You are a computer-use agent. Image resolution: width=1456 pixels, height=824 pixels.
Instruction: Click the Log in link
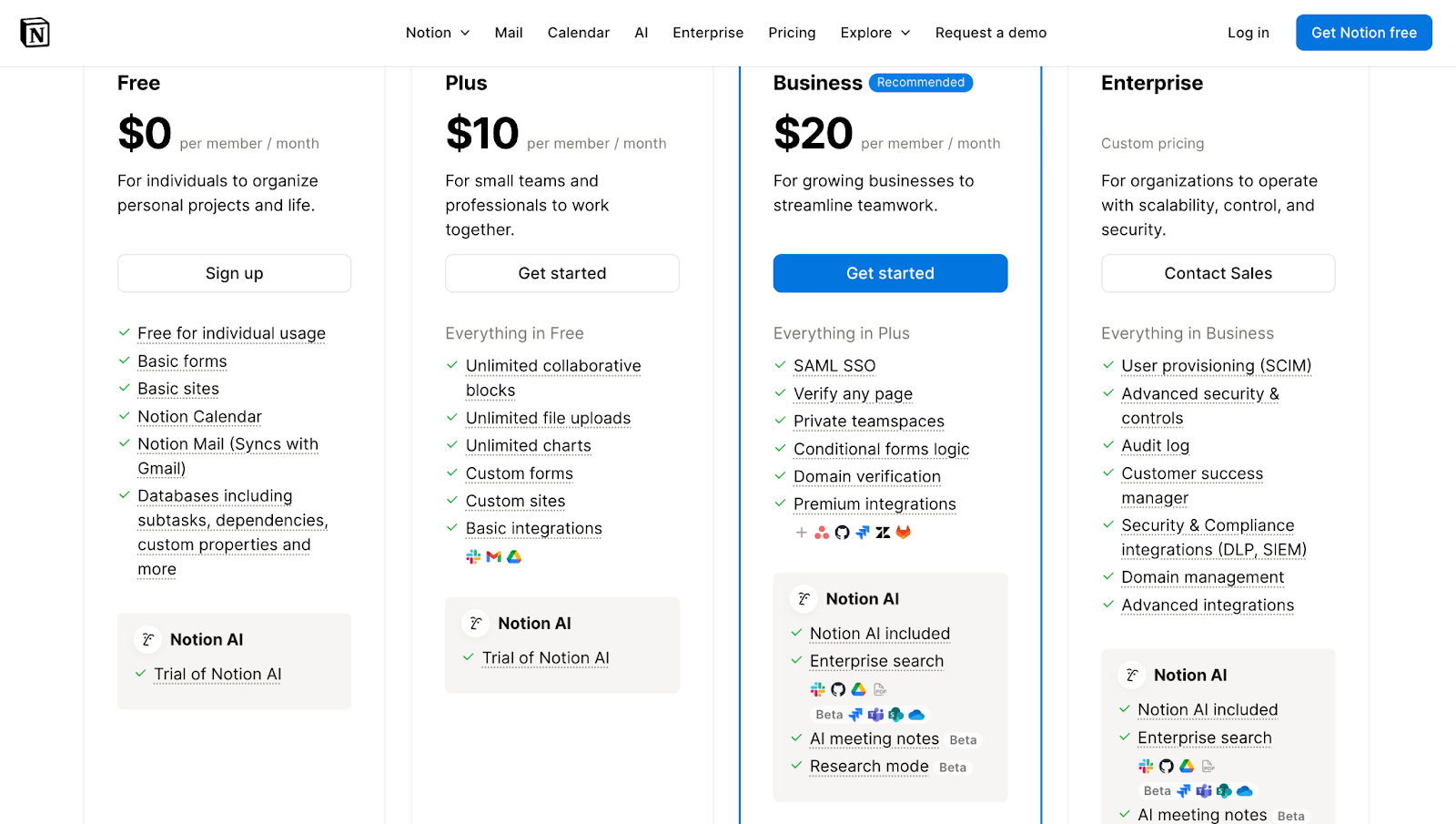(1249, 33)
